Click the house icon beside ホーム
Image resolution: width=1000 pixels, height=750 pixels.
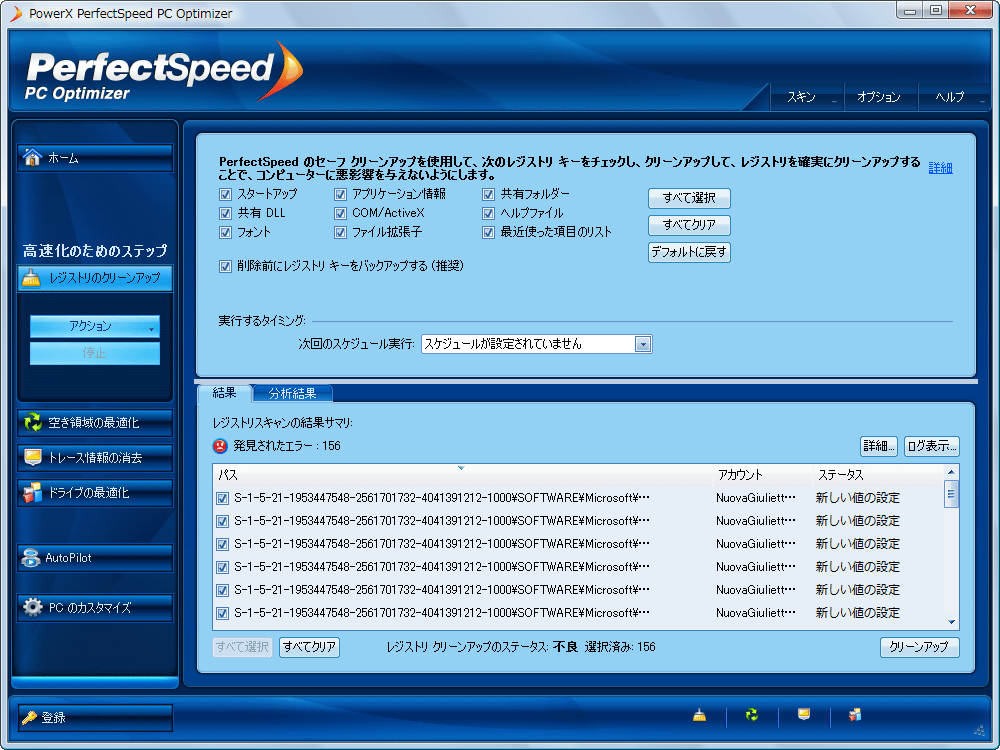coord(32,157)
